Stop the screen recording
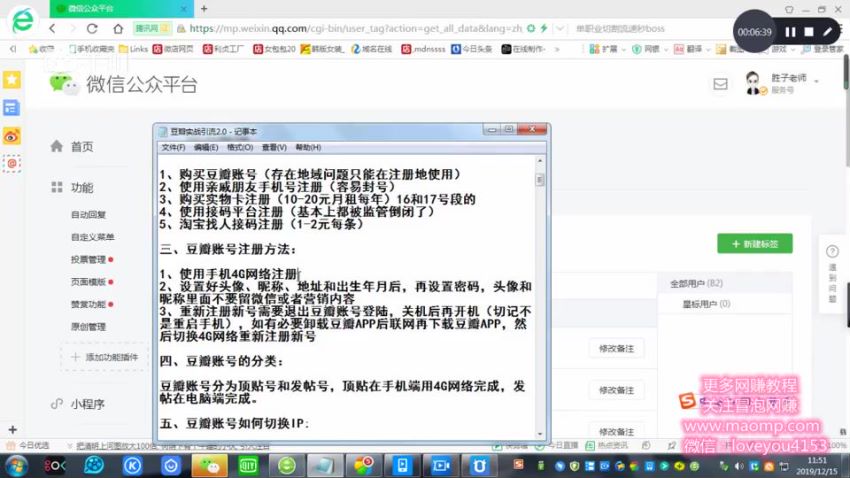 point(809,32)
